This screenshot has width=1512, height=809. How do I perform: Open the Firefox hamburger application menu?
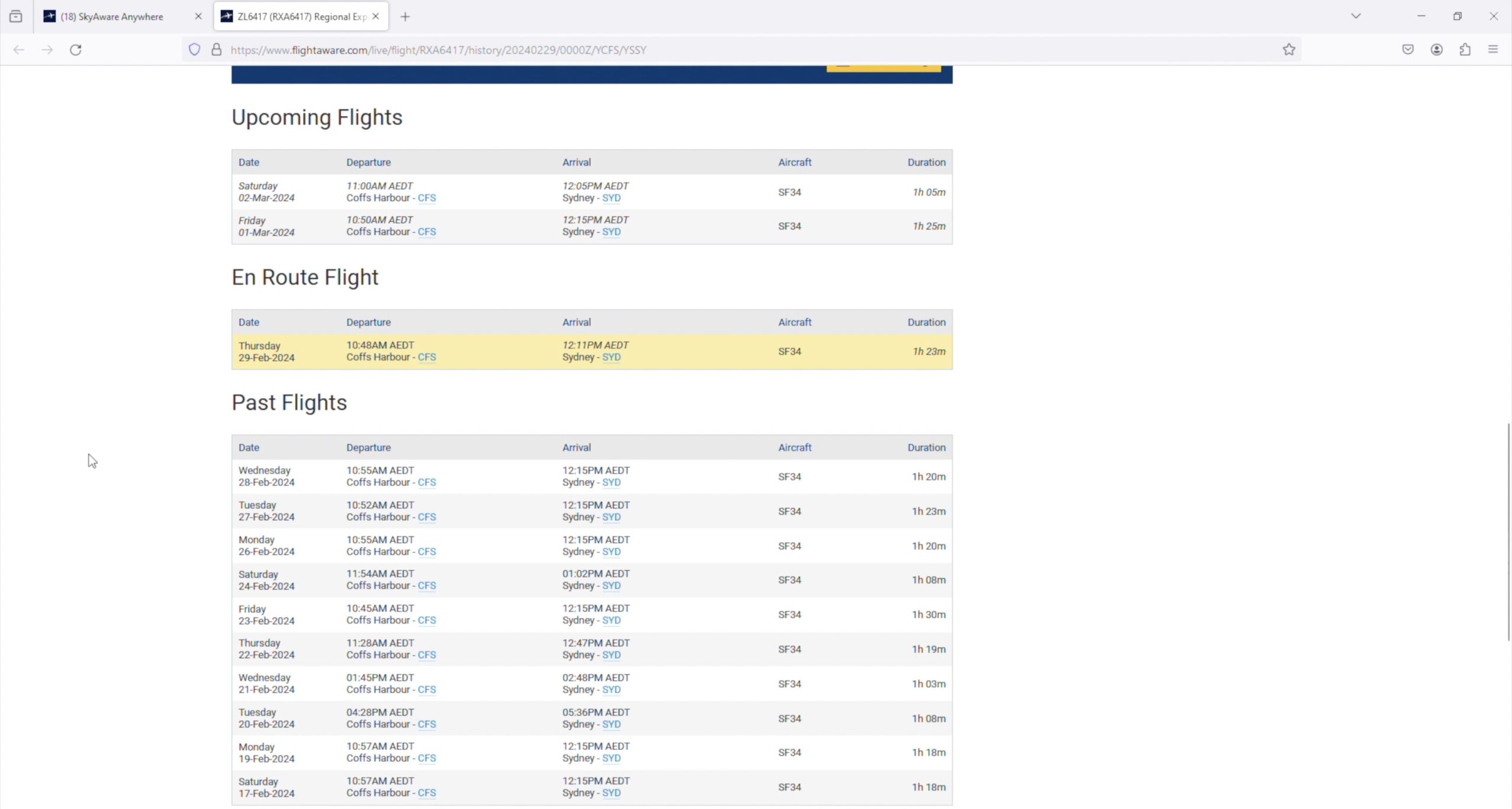[x=1493, y=50]
